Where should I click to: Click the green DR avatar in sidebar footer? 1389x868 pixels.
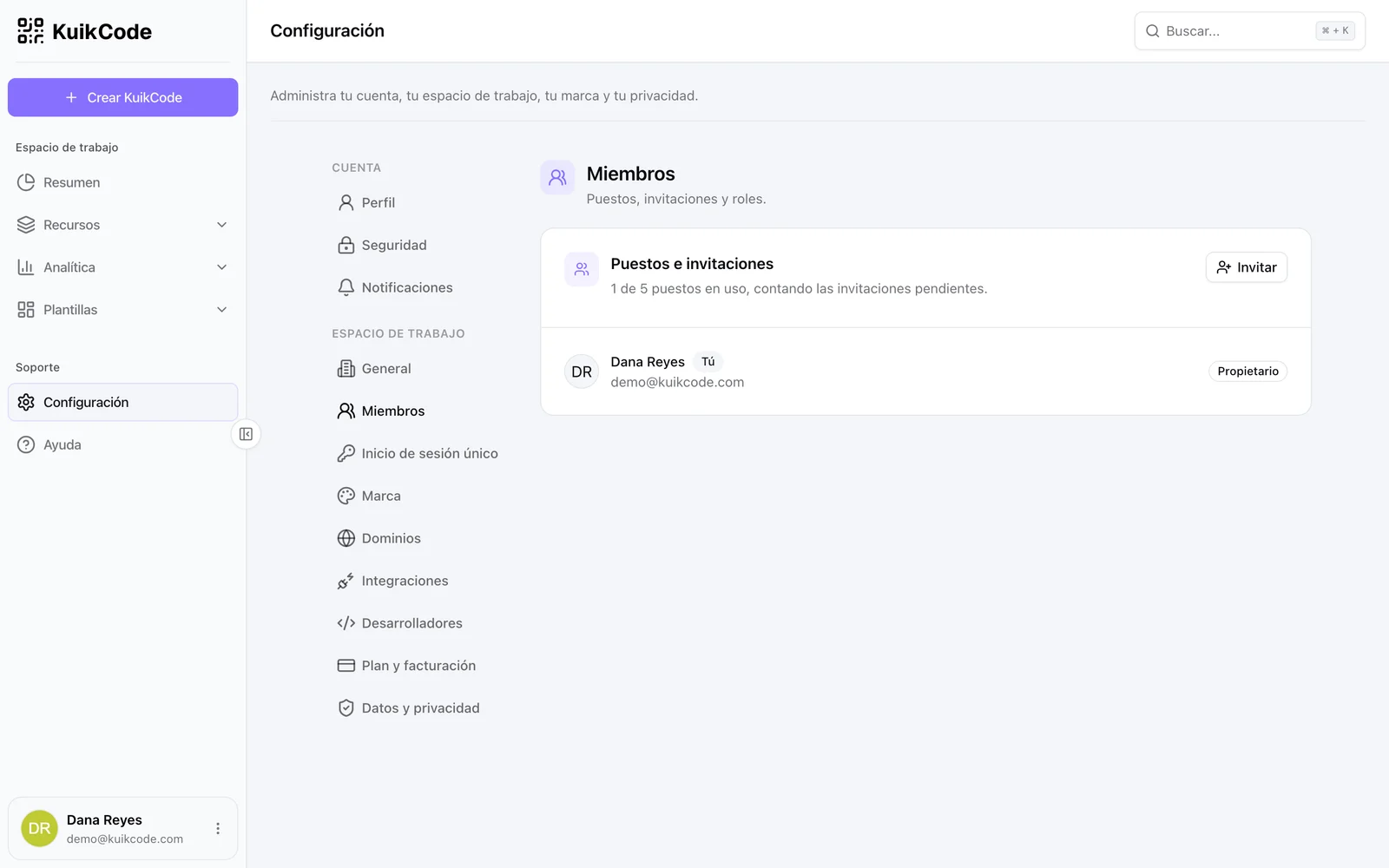point(39,829)
